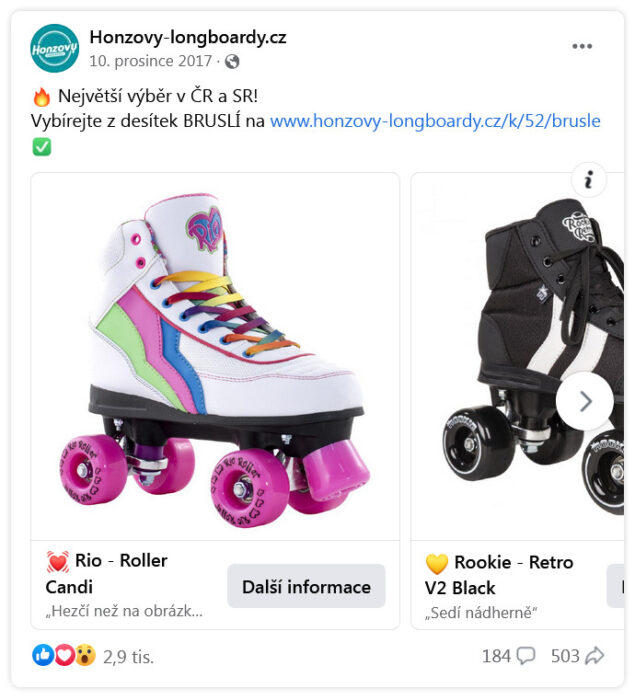635x700 pixels.
Task: Click the post date 10. prosince 2017
Action: (150, 61)
